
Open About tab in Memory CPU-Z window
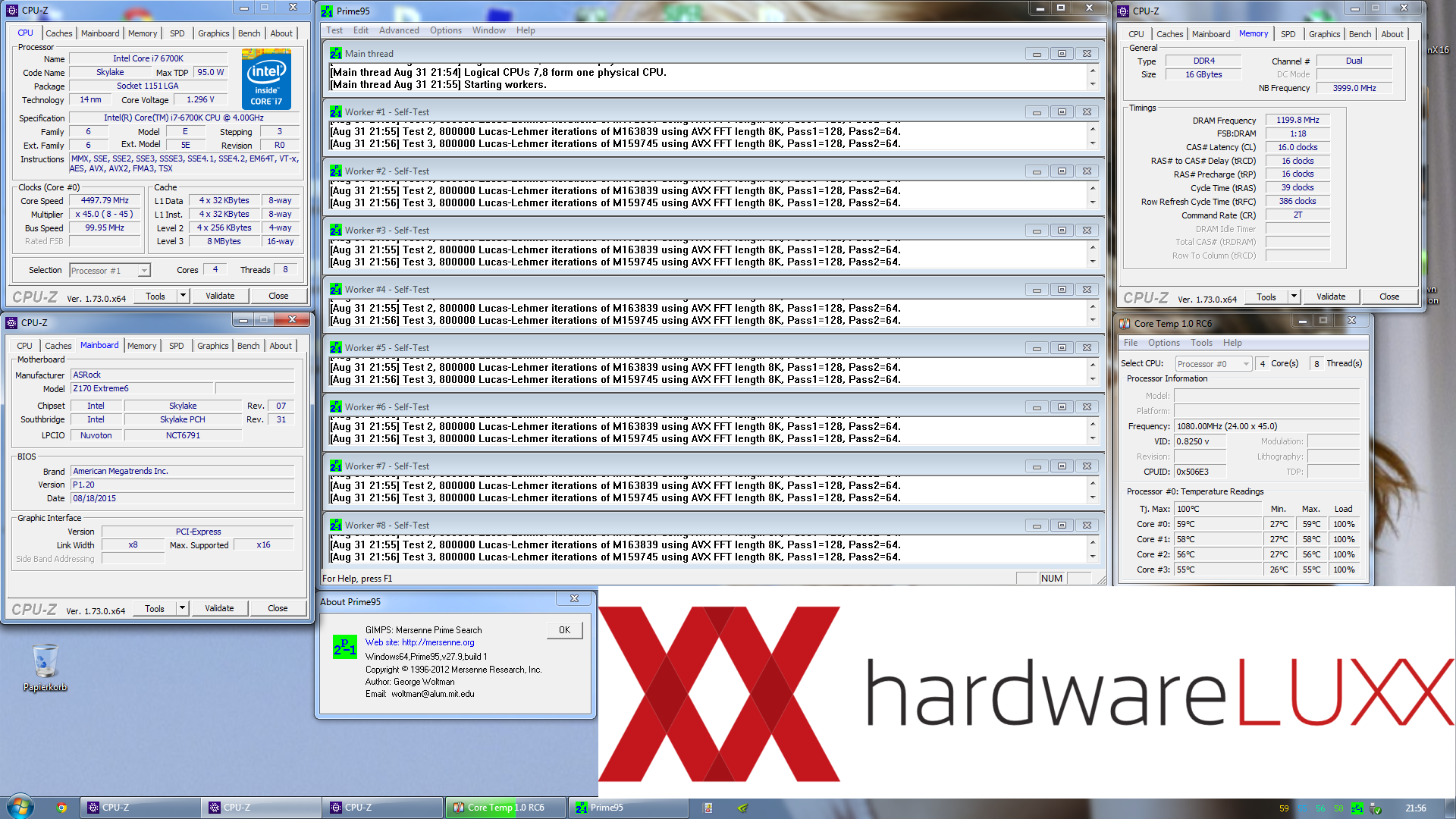click(x=1392, y=34)
